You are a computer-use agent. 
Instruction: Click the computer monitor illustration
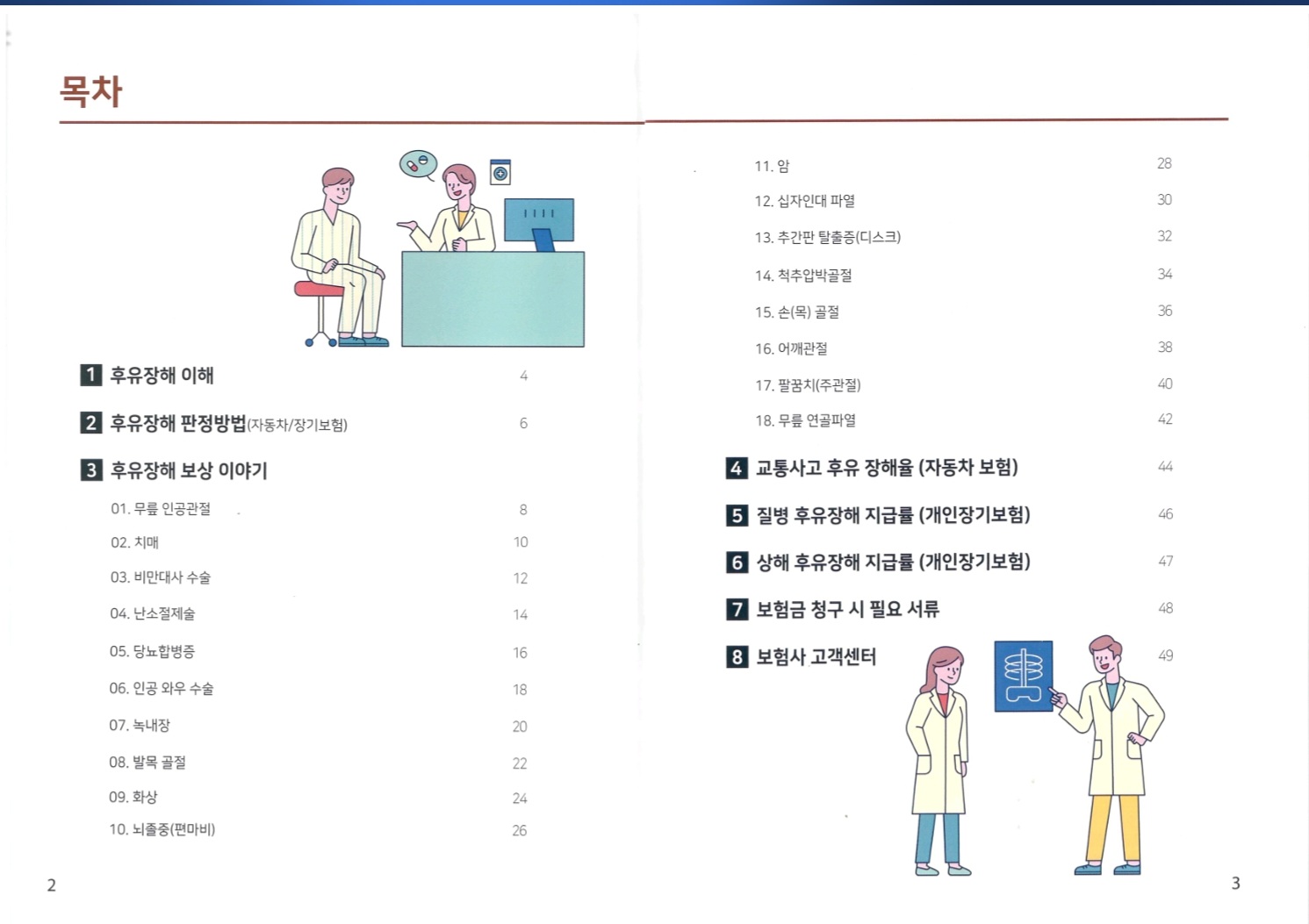tap(539, 223)
